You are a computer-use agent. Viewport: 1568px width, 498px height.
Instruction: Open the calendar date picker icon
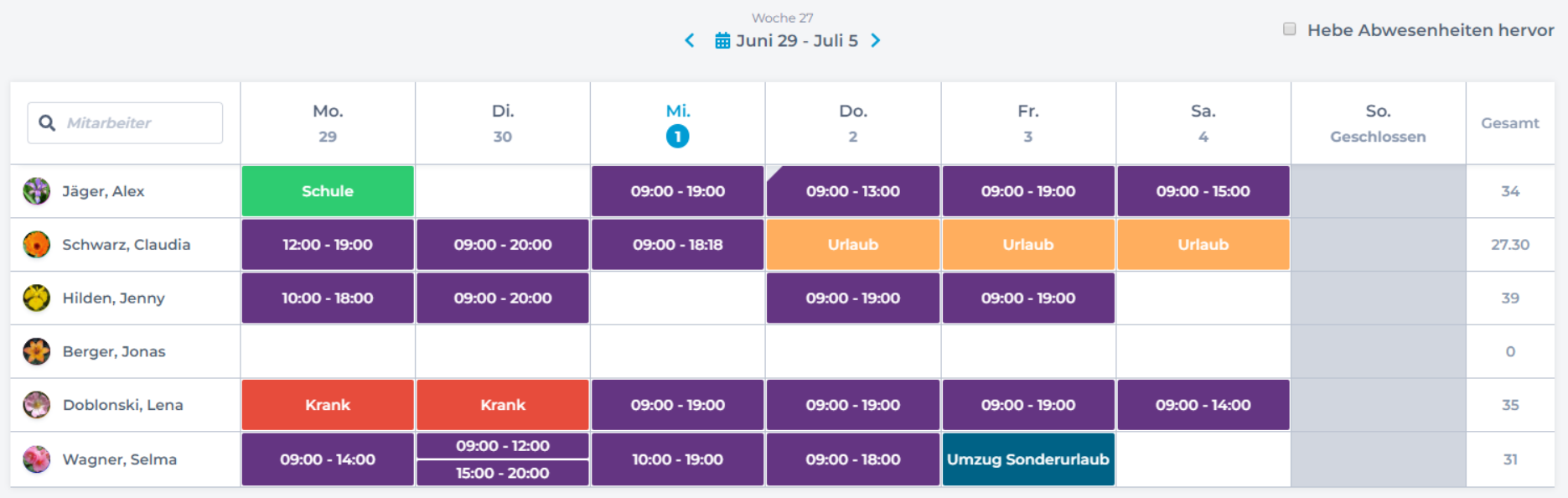coord(722,40)
